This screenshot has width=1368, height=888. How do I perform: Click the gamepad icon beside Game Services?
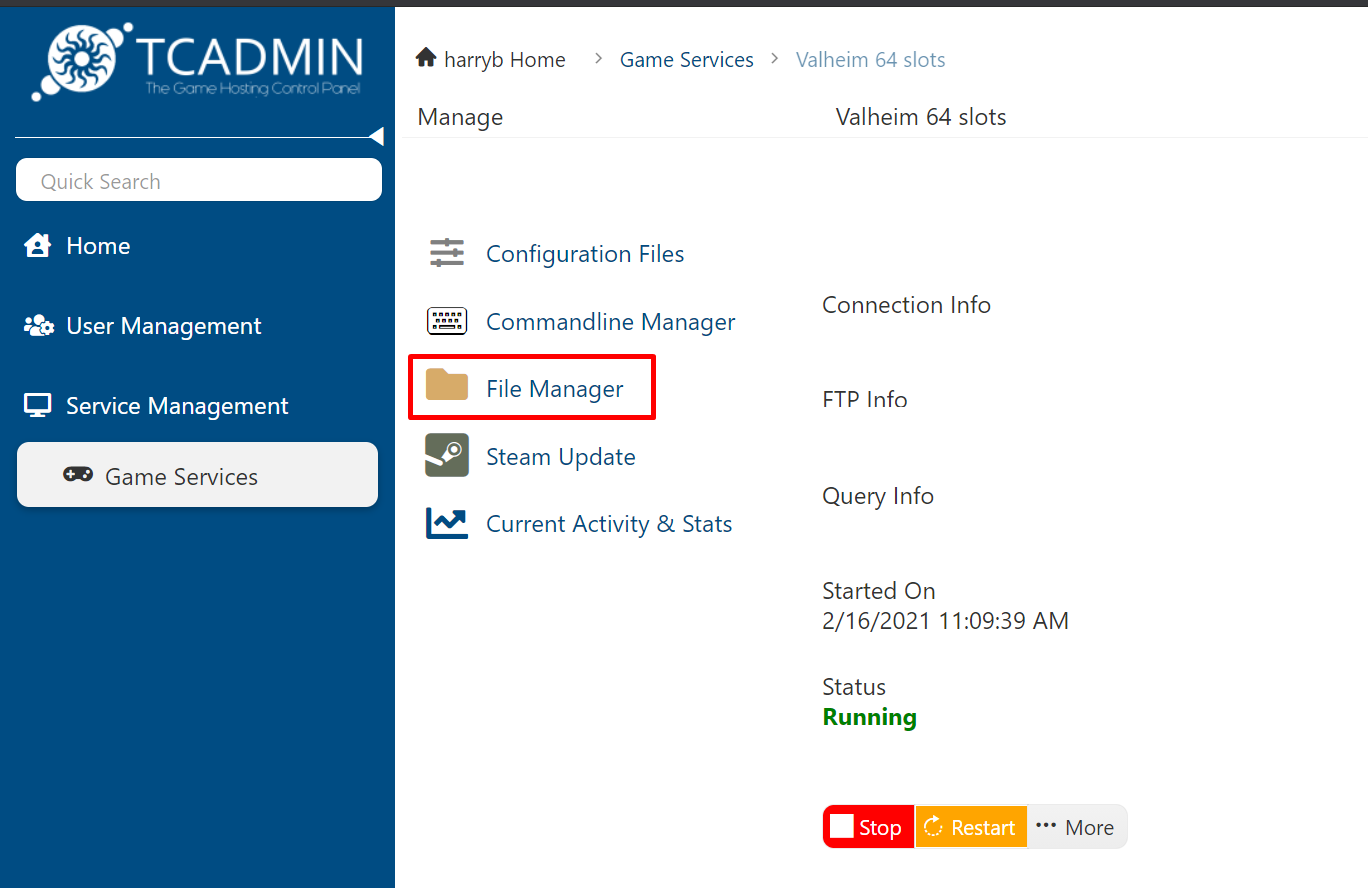click(78, 475)
